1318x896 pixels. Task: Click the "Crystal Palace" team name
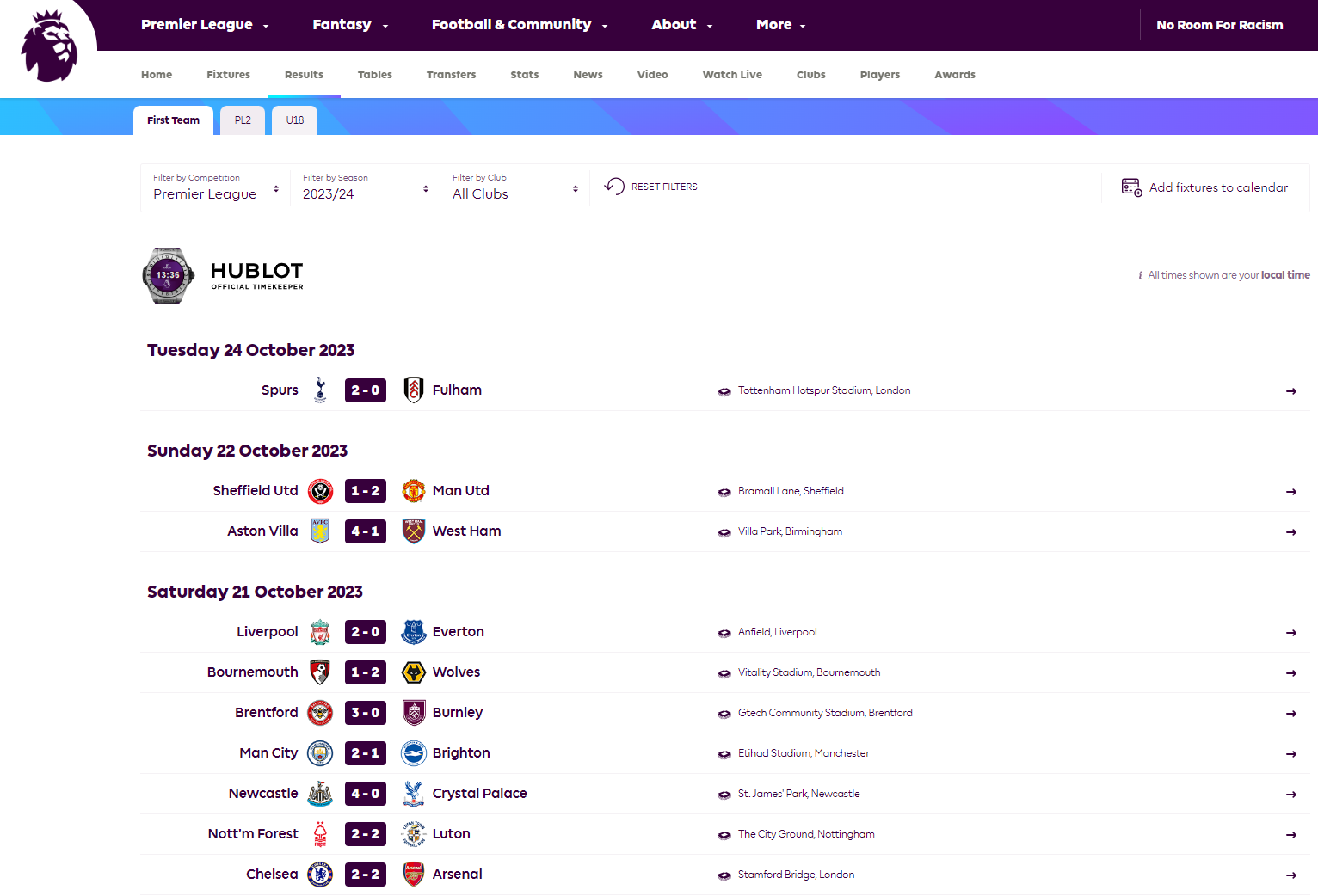[x=479, y=794]
